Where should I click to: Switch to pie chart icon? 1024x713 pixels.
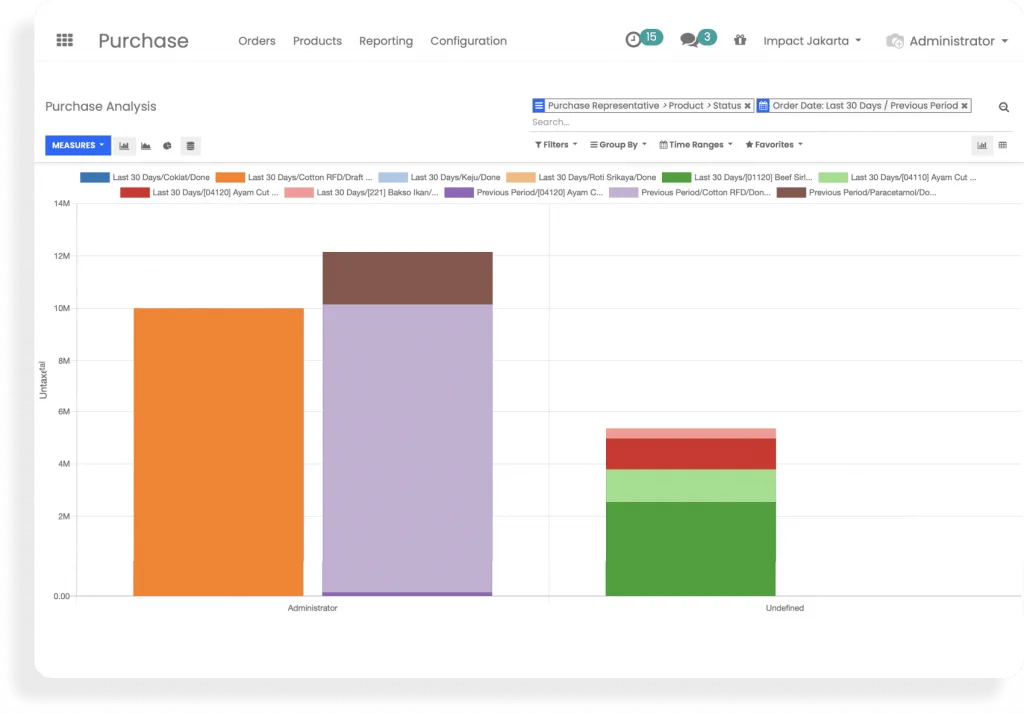(168, 146)
